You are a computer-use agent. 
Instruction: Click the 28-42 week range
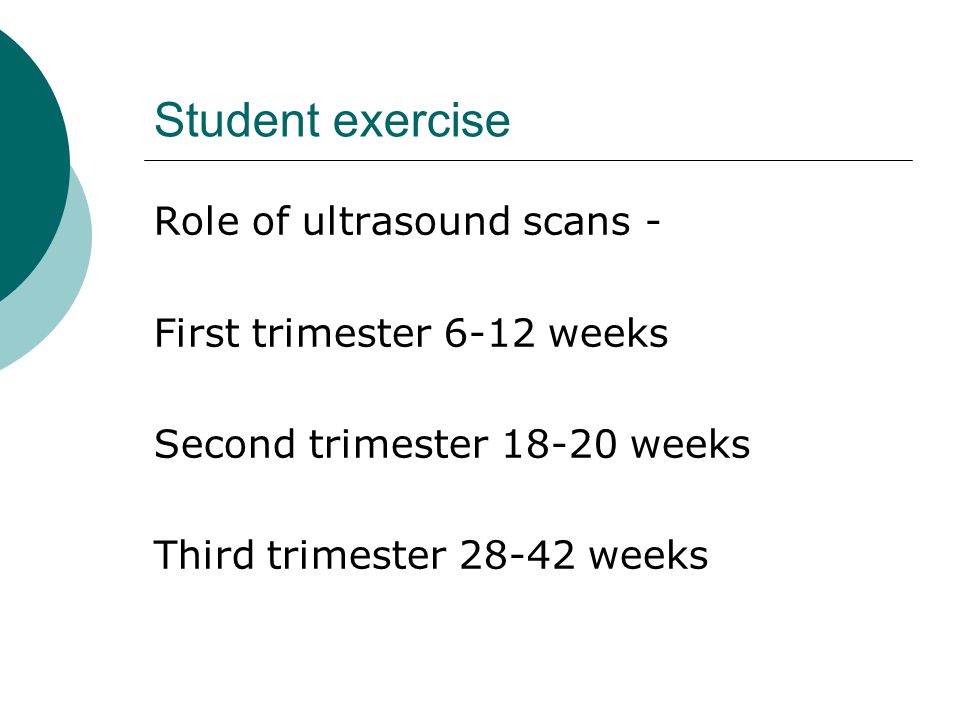(x=517, y=556)
